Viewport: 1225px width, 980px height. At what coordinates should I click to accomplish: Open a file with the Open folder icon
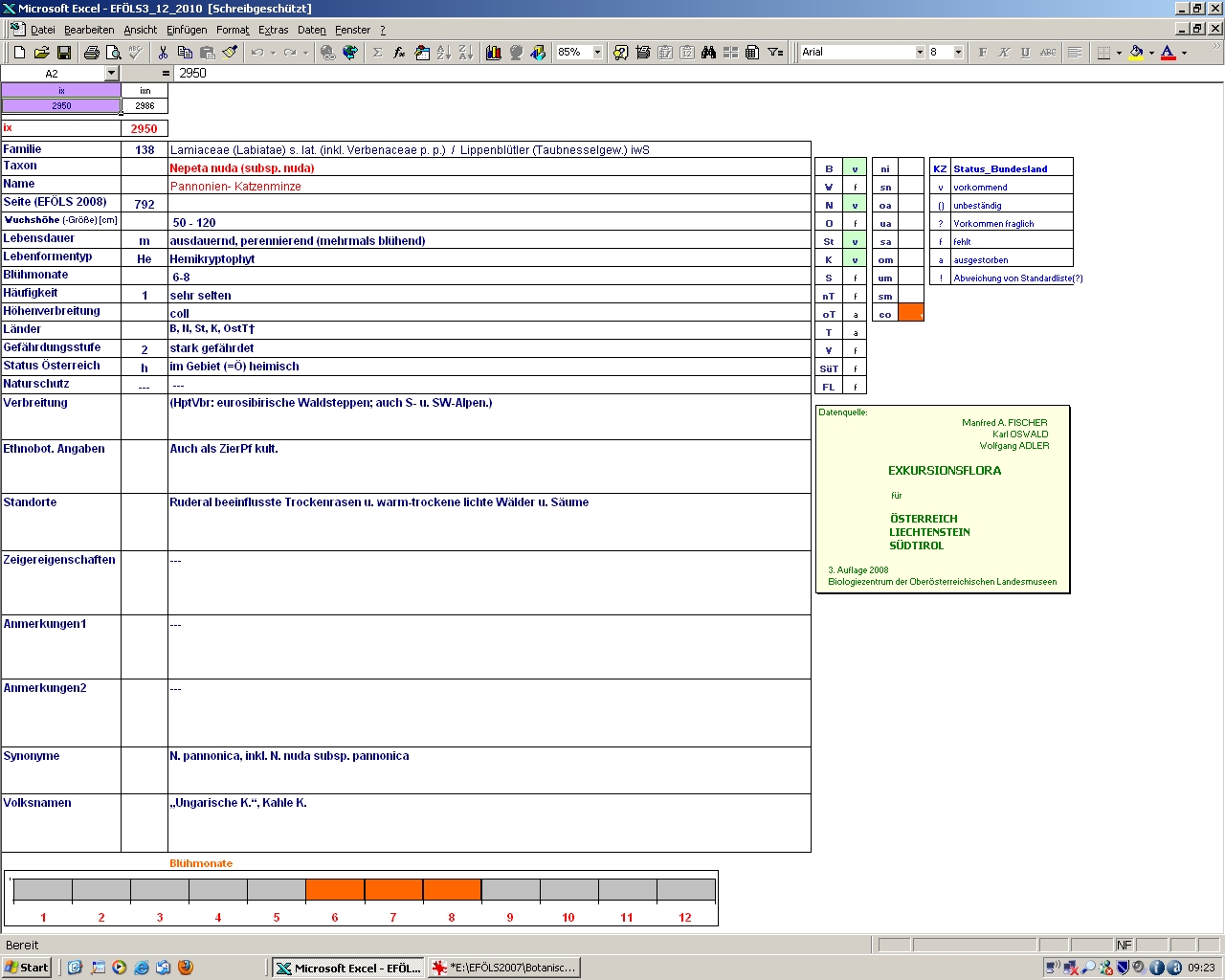[41, 53]
